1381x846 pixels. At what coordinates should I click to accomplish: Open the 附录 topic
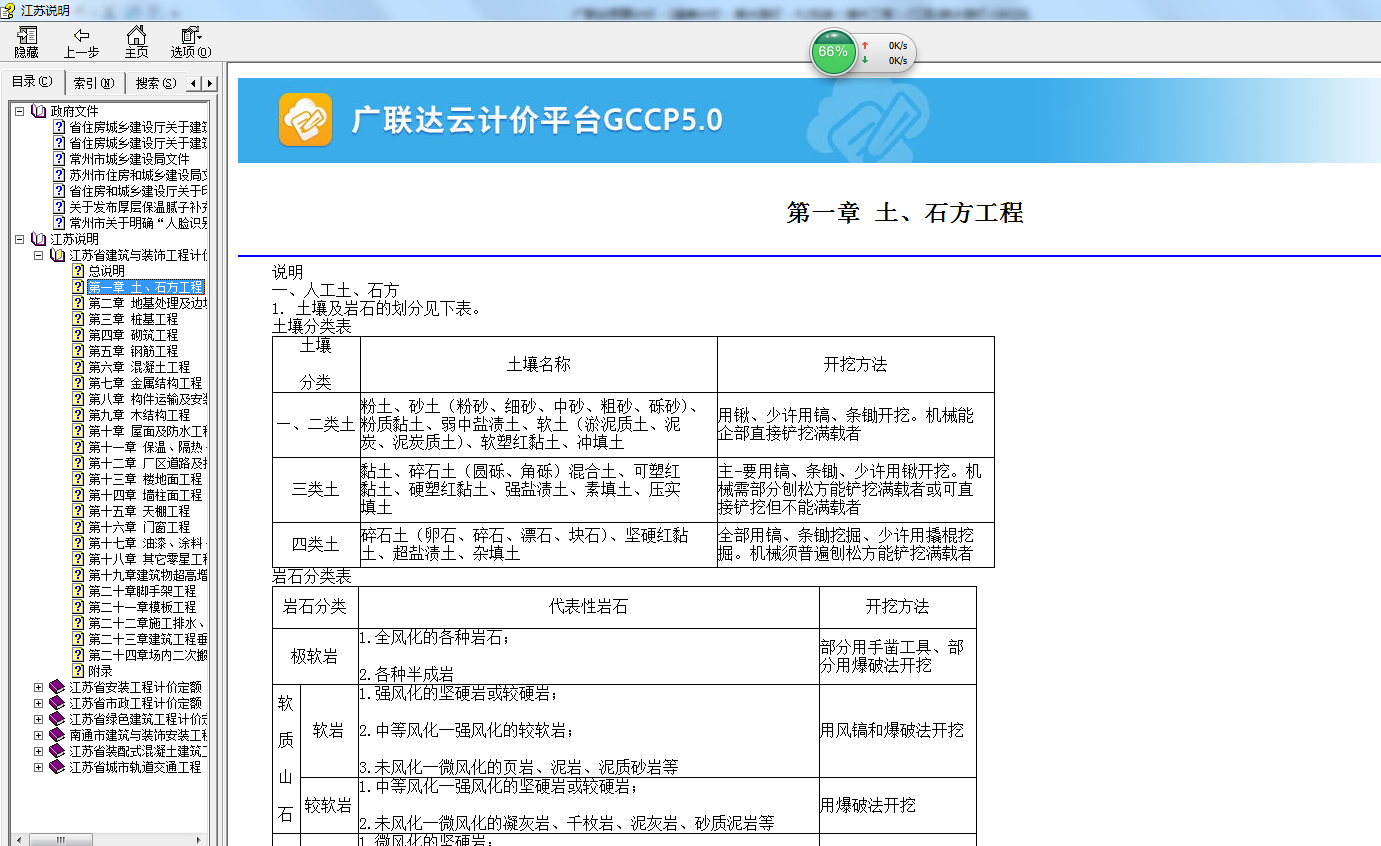point(100,671)
